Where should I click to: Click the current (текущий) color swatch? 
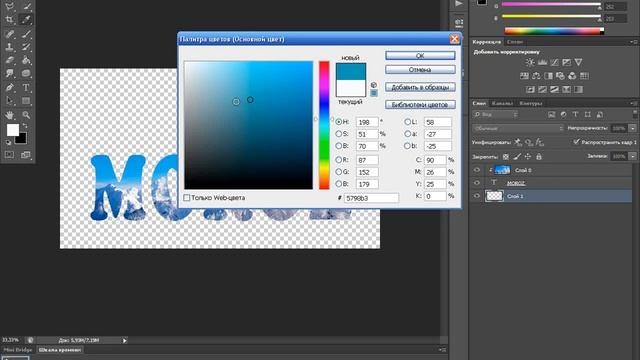tap(351, 88)
